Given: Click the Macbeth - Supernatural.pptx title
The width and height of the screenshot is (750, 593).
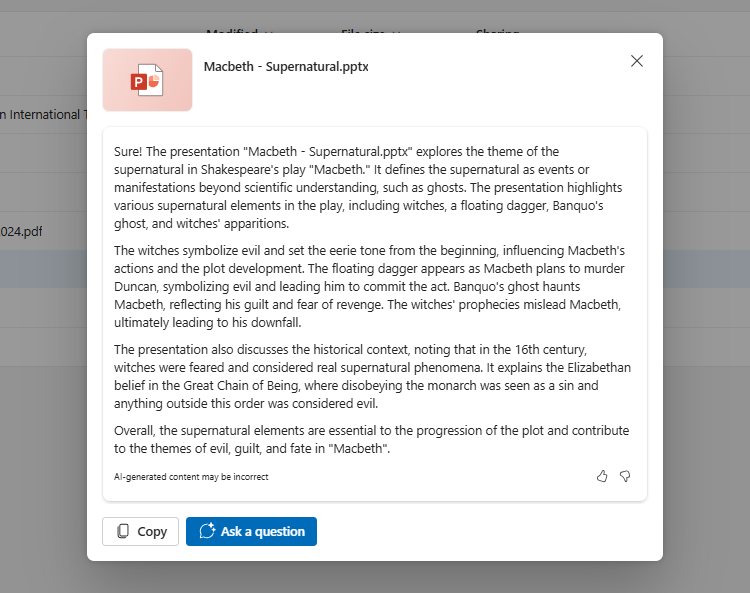Looking at the screenshot, I should (x=286, y=67).
